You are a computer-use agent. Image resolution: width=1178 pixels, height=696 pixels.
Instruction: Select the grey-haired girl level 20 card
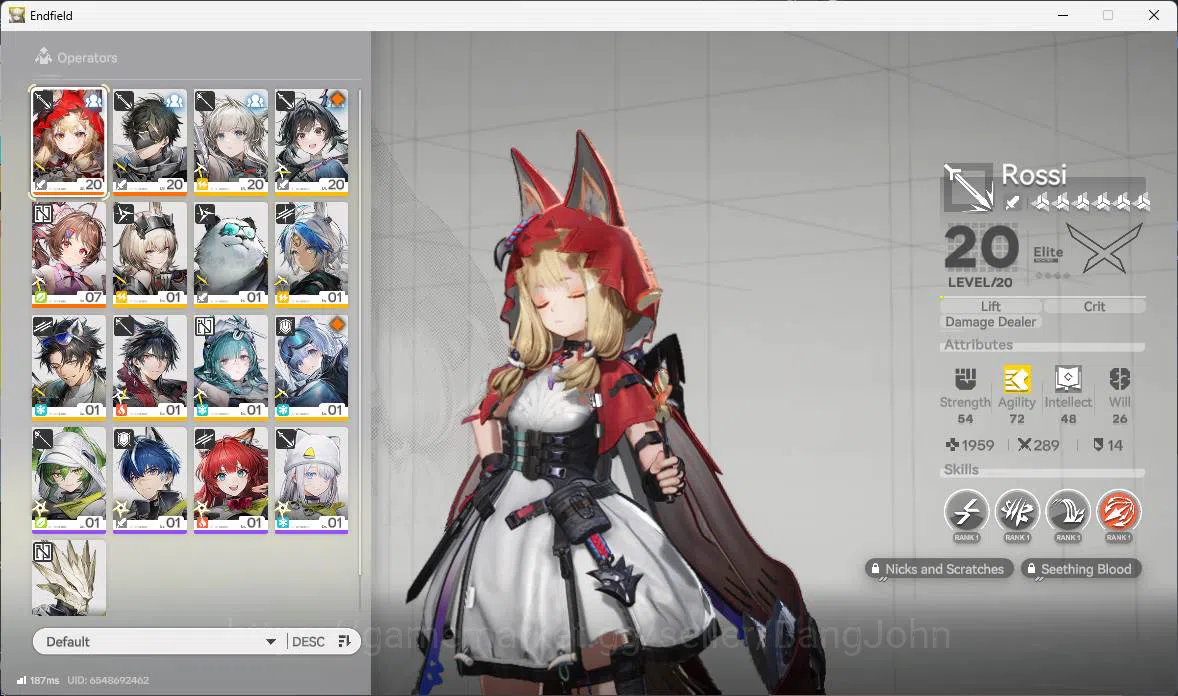[x=231, y=142]
